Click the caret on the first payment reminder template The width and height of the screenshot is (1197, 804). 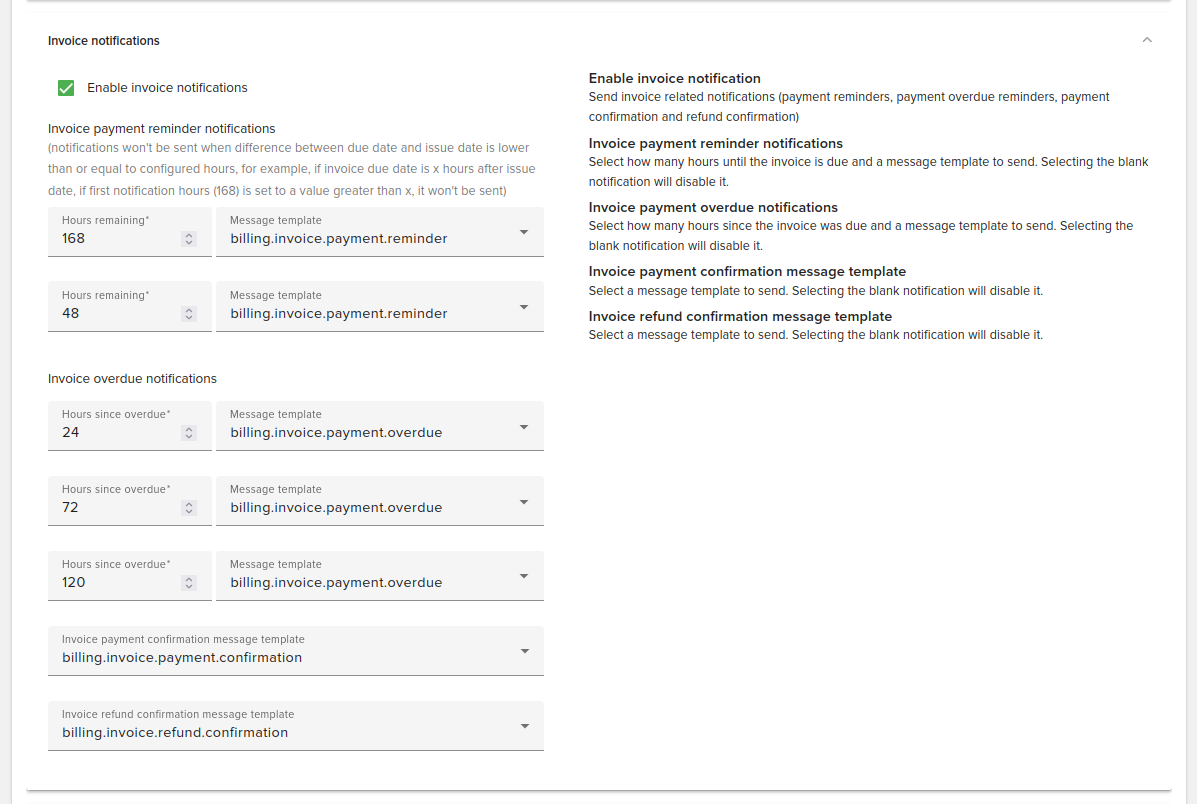[x=524, y=231]
